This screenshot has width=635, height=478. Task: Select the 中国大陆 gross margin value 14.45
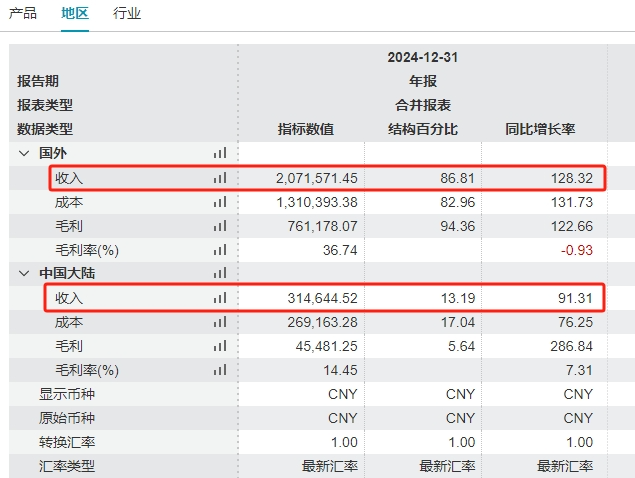340,370
